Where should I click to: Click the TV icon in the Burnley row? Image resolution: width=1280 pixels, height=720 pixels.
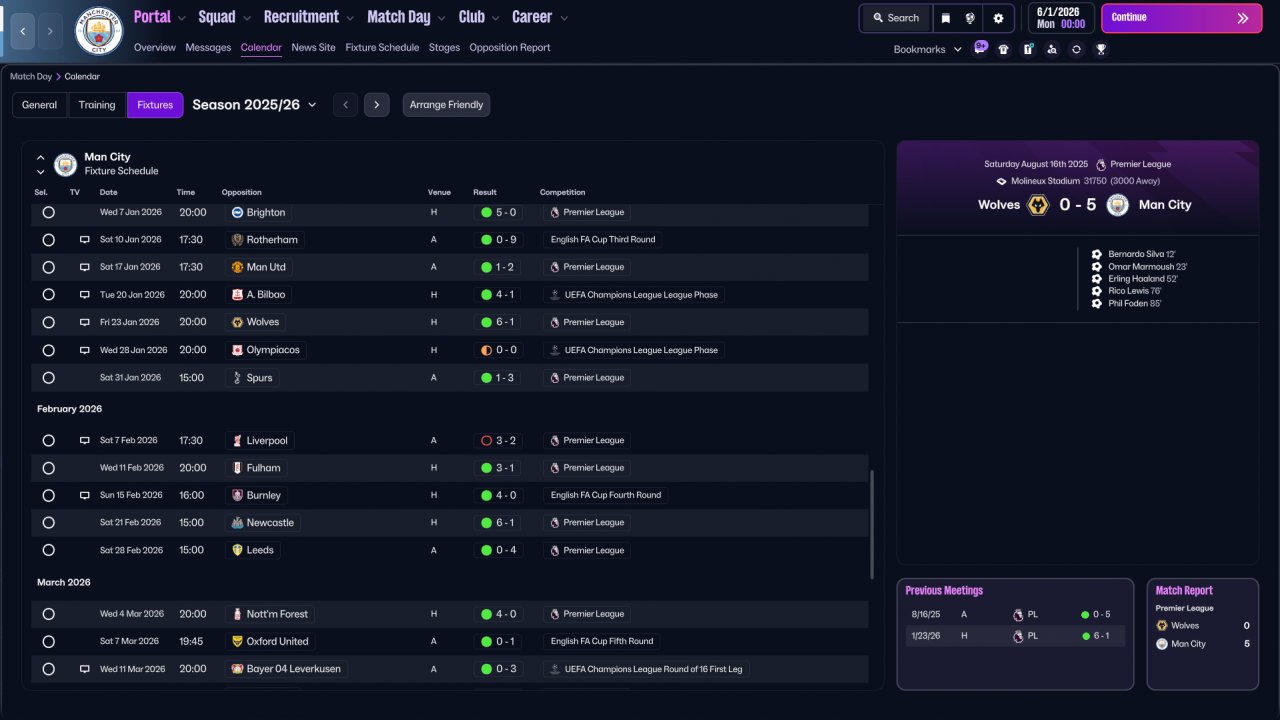coord(85,495)
